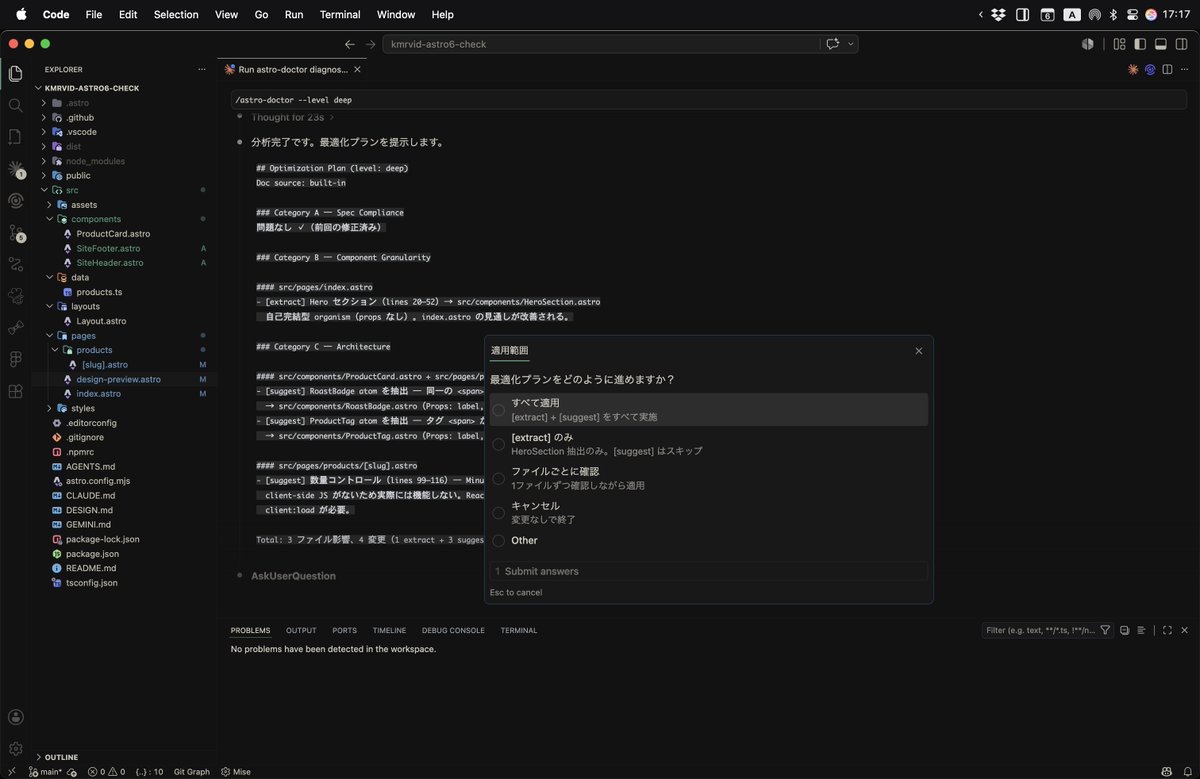Open Copilot status icon in status bar
This screenshot has width=1200, height=779.
click(1166, 771)
